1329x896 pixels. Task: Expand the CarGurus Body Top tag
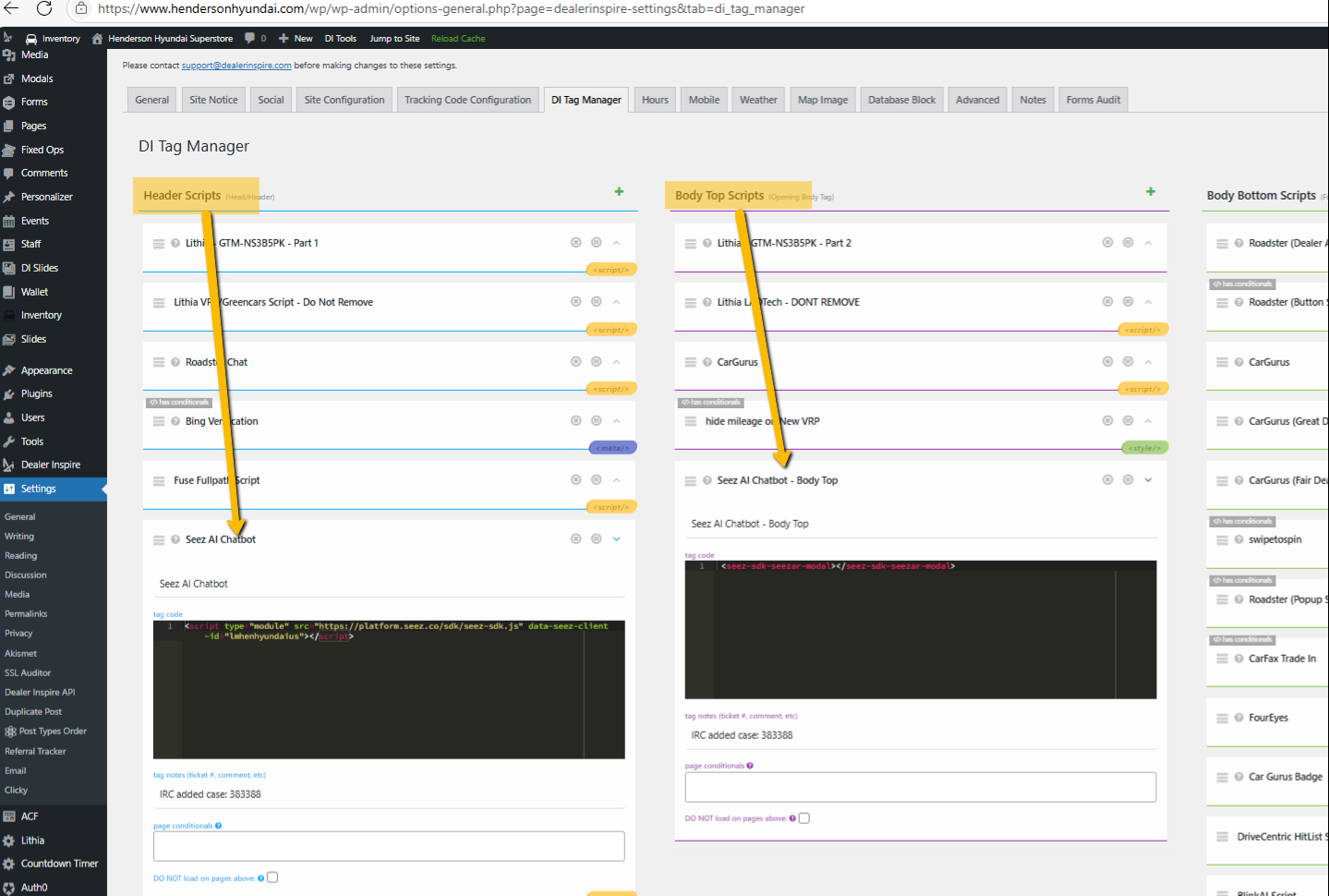(x=1148, y=362)
